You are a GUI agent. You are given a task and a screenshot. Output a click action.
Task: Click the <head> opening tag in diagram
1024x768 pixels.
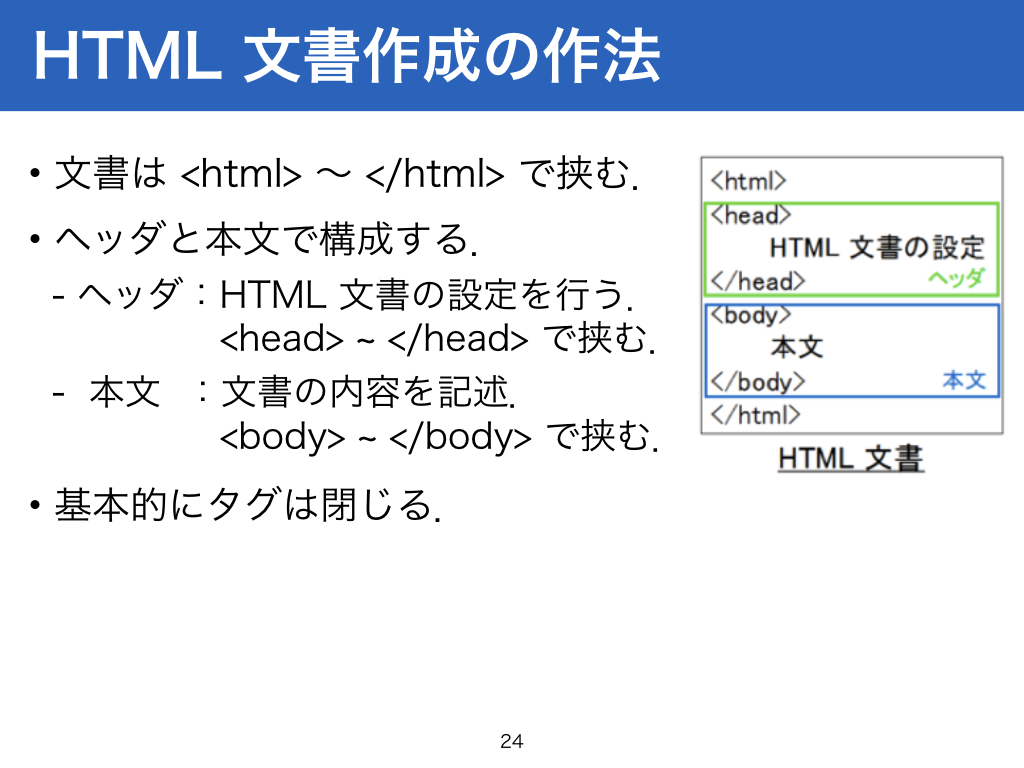pyautogui.click(x=750, y=215)
